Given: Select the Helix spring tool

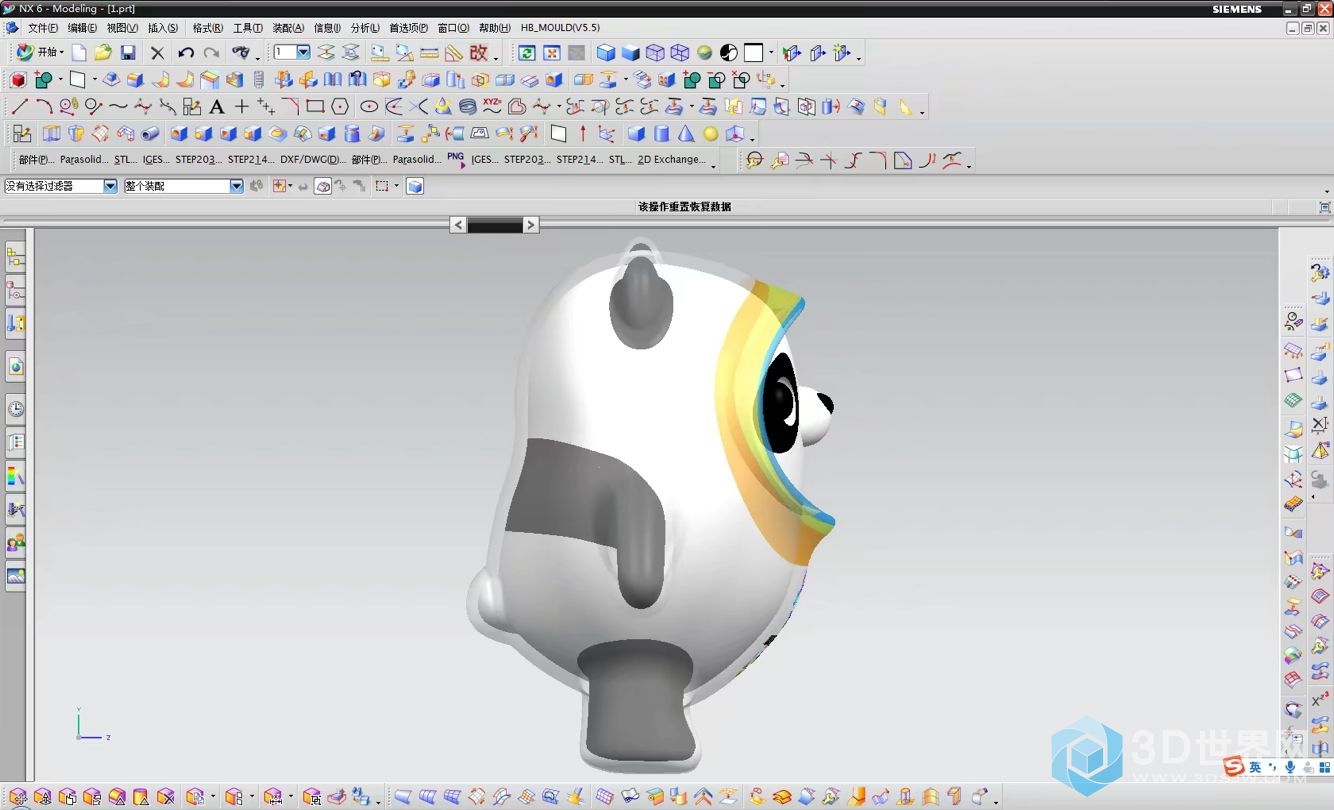Looking at the screenshot, I should point(468,106).
